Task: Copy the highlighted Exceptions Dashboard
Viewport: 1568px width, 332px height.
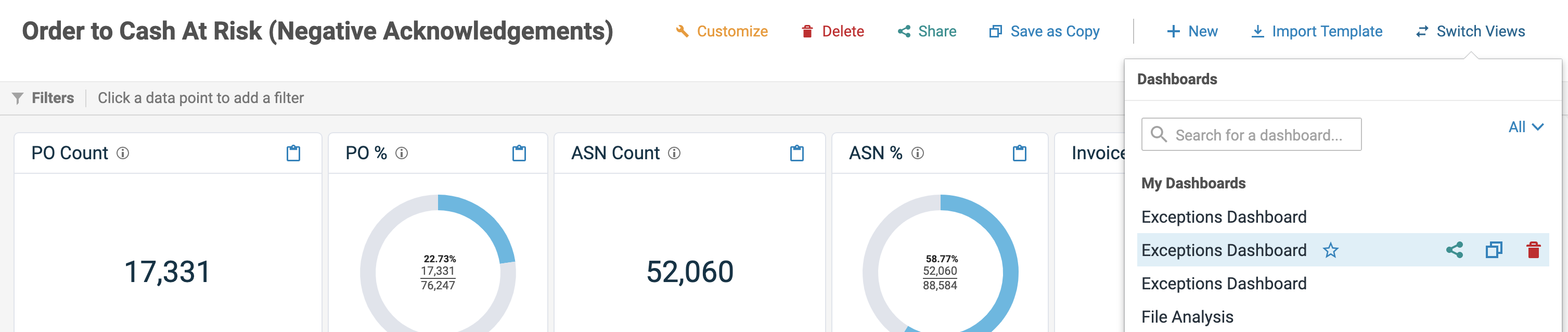Action: pyautogui.click(x=1494, y=250)
